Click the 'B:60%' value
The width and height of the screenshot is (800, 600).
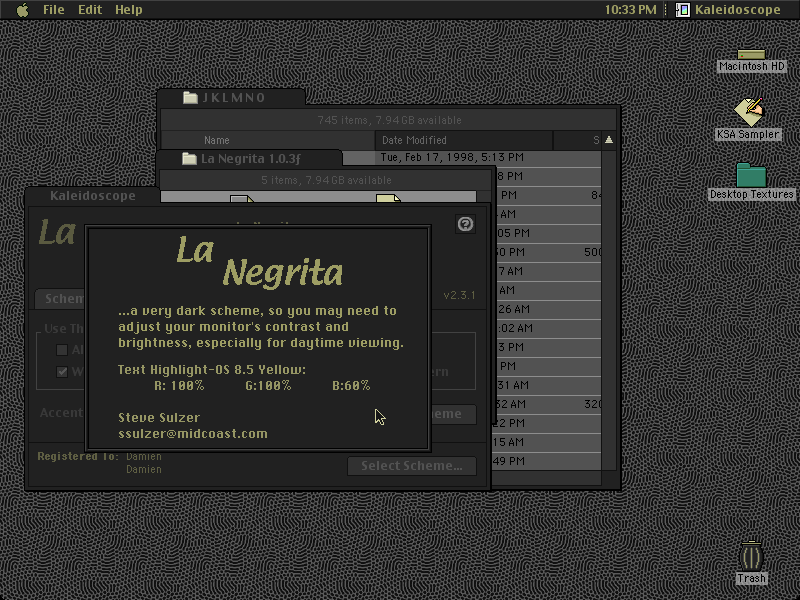pyautogui.click(x=351, y=386)
